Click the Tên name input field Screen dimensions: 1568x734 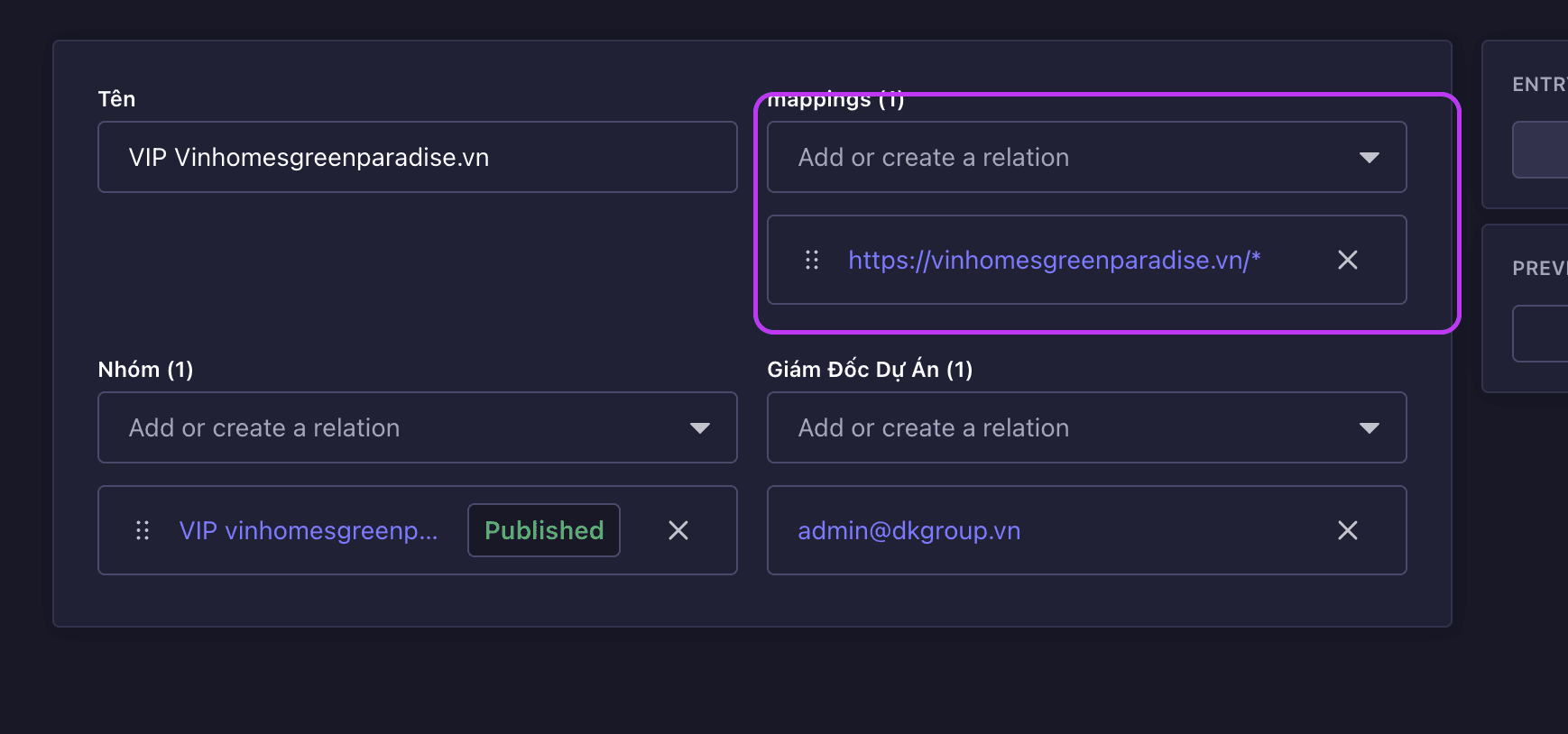(417, 157)
